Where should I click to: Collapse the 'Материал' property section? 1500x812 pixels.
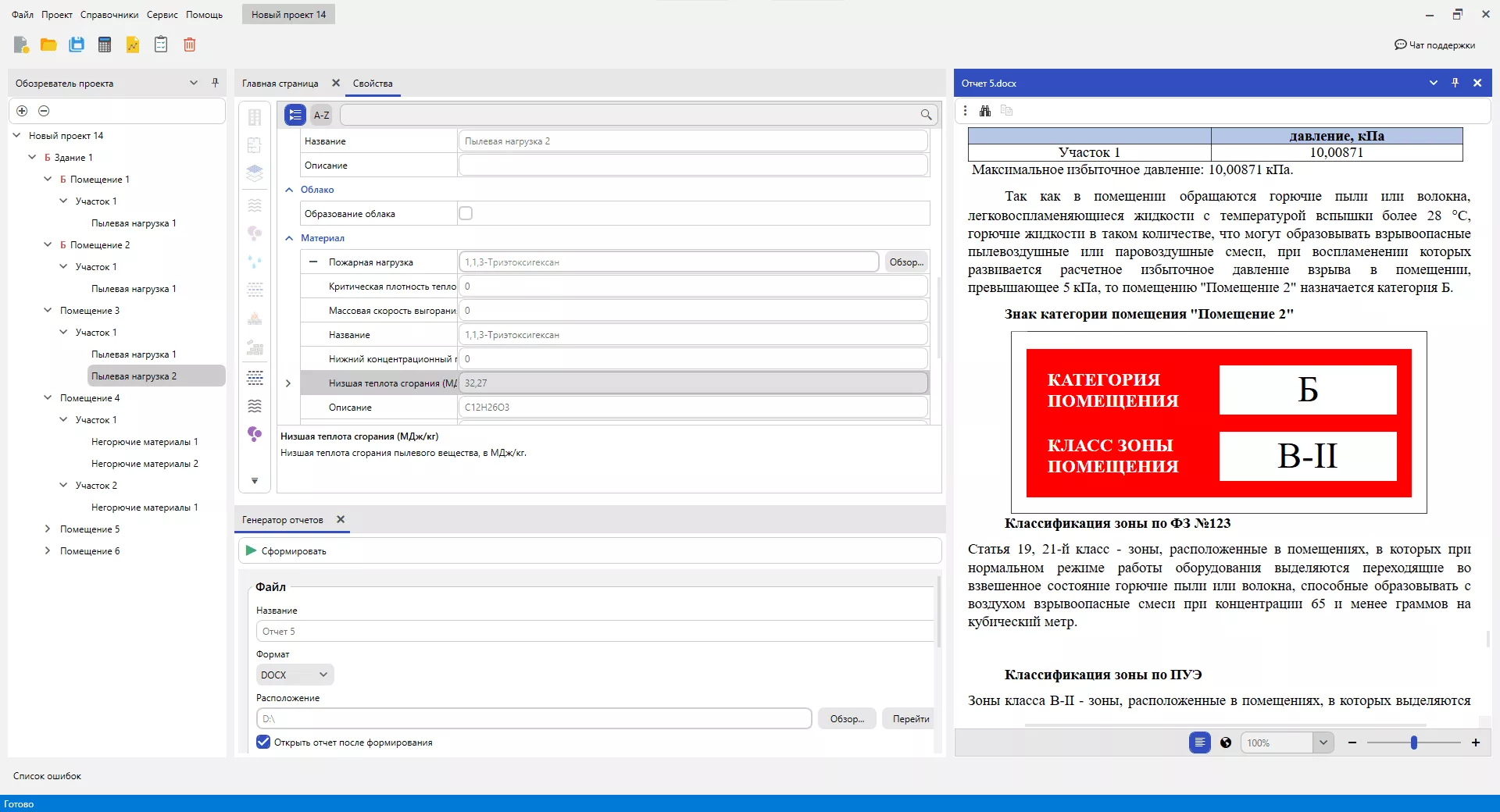click(289, 238)
